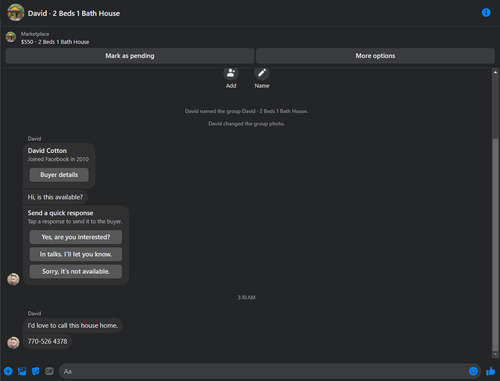Click the scrollbar up arrow
Screen dimensions: 500x381
[x=495, y=72]
